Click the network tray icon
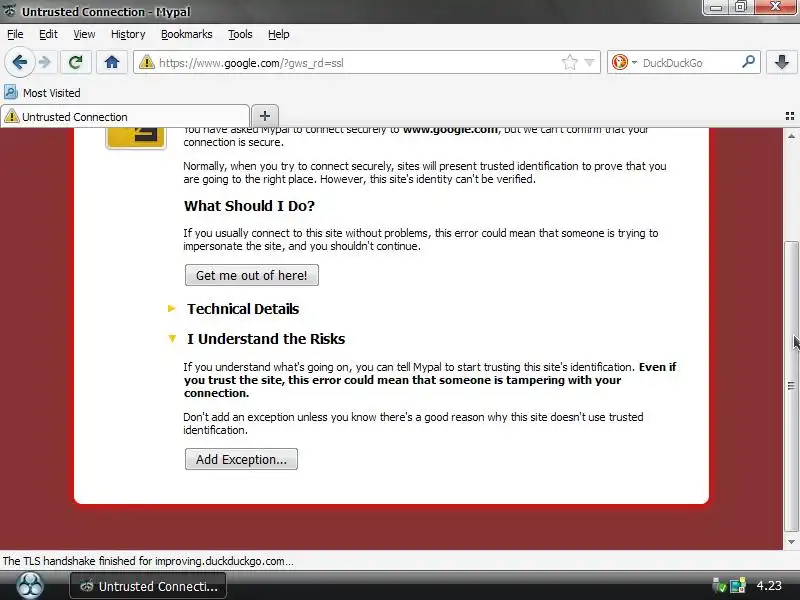The width and height of the screenshot is (800, 600). pyautogui.click(x=737, y=586)
